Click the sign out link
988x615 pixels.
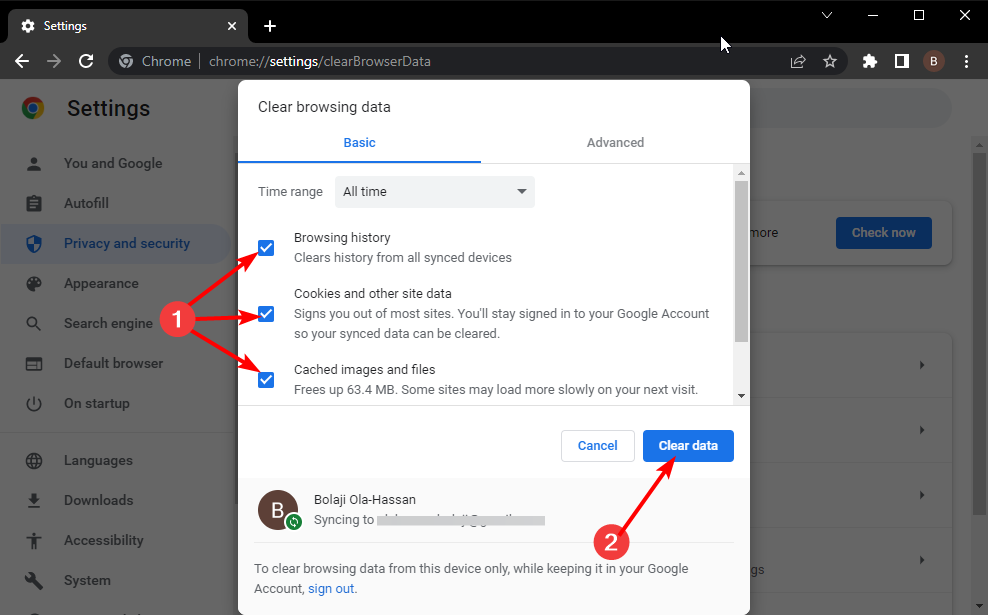tap(331, 589)
